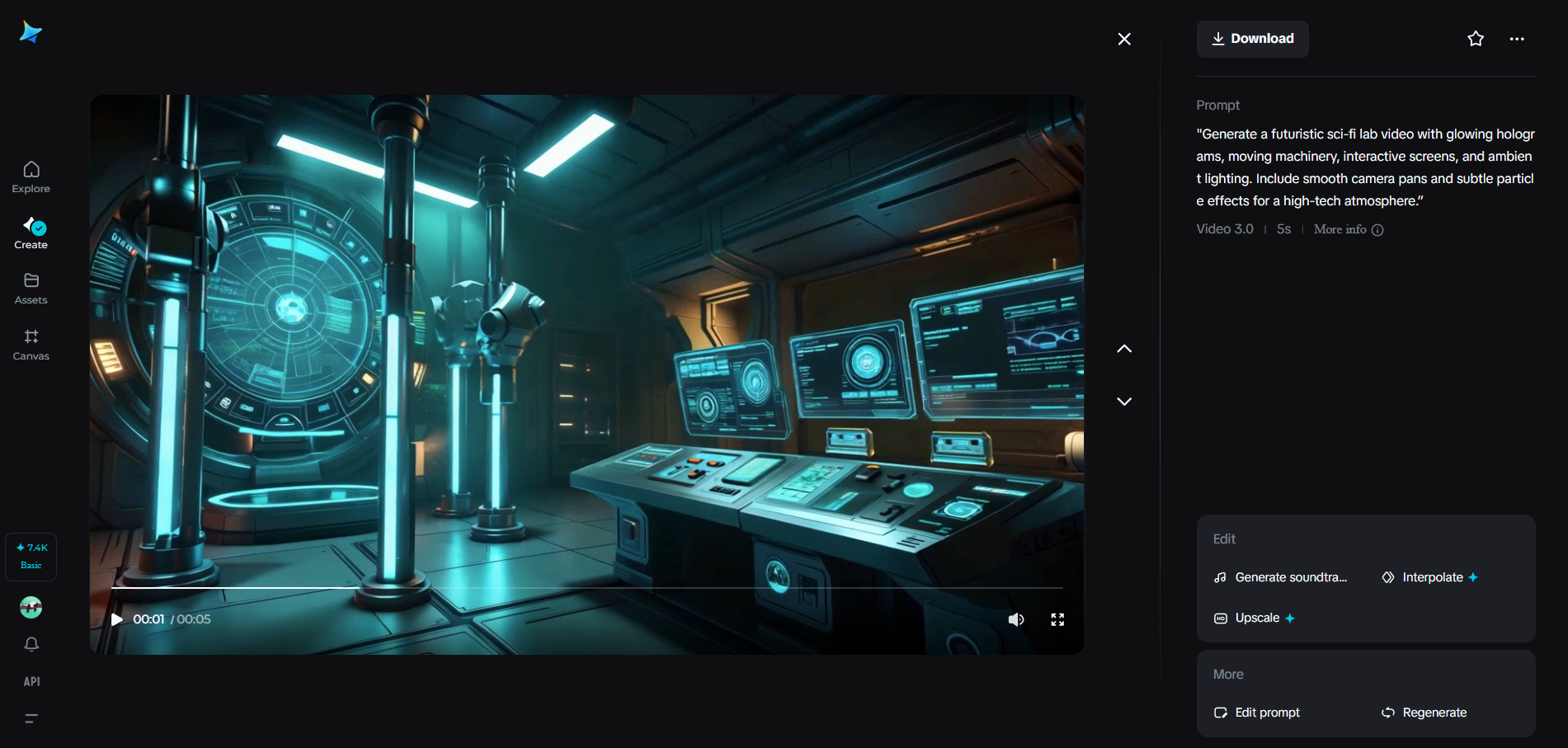Open the API page icon
The width and height of the screenshot is (1568, 748).
pyautogui.click(x=31, y=681)
